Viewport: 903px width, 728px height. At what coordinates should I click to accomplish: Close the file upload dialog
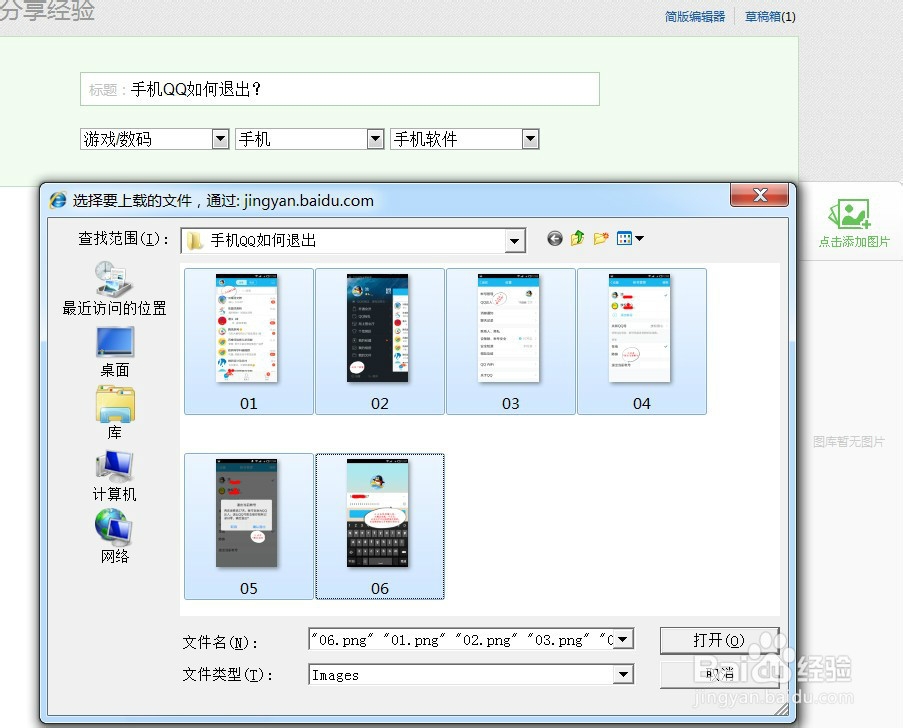coord(759,195)
